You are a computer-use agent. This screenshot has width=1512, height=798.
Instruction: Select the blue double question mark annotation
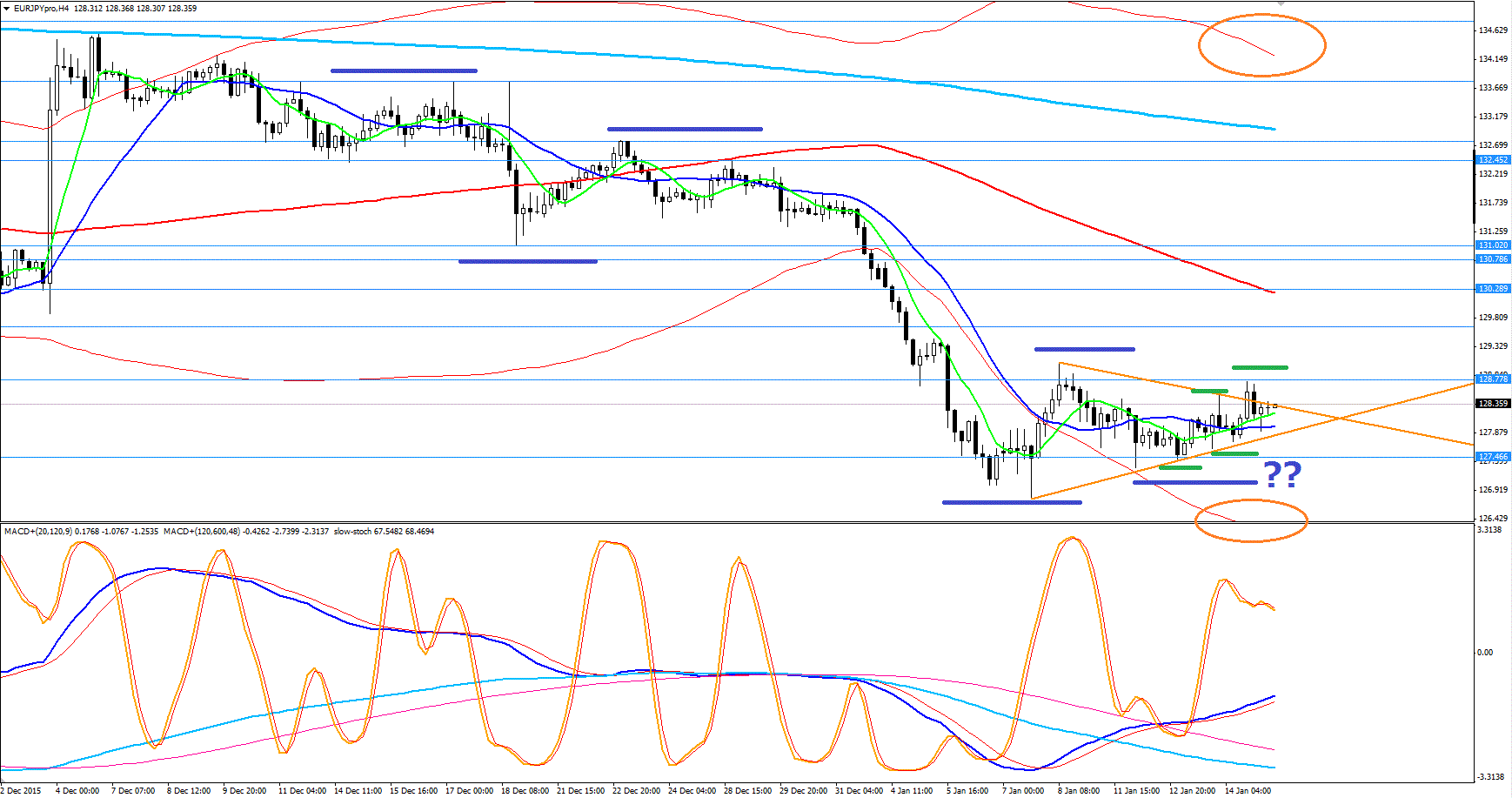coord(1282,475)
